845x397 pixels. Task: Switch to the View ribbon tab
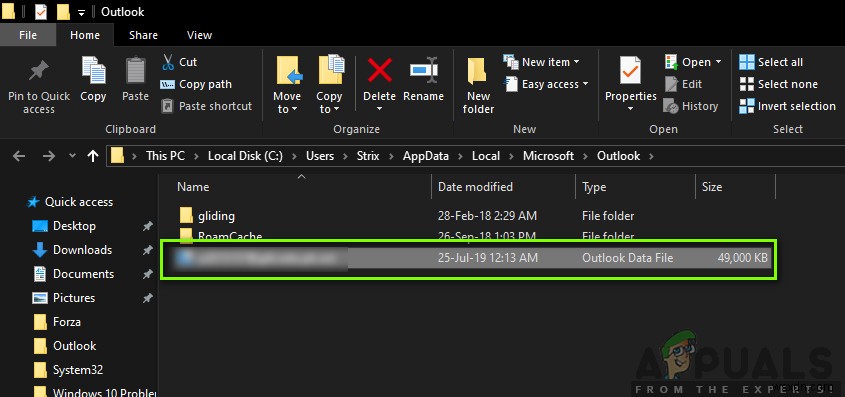coord(199,35)
